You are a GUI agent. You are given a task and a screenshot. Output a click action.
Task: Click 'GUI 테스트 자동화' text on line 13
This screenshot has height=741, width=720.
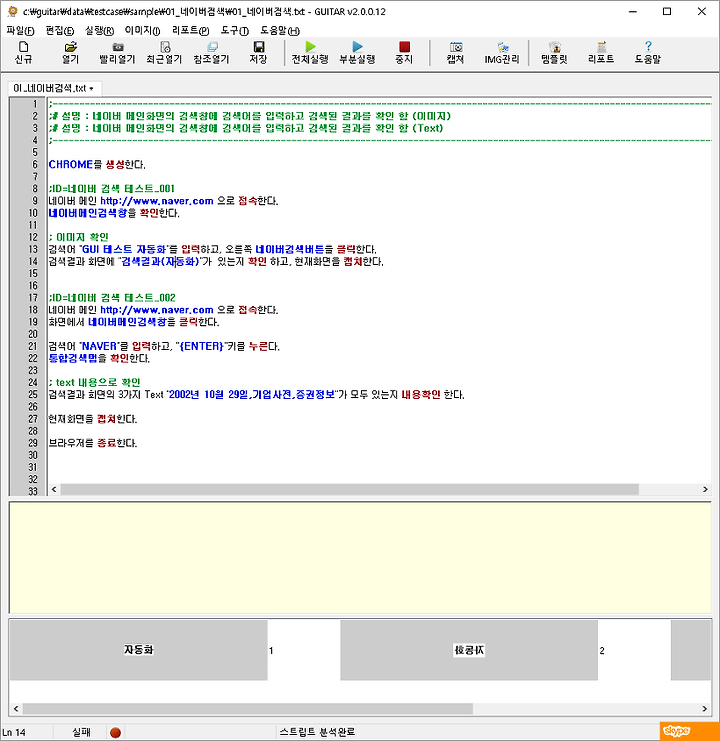[124, 250]
